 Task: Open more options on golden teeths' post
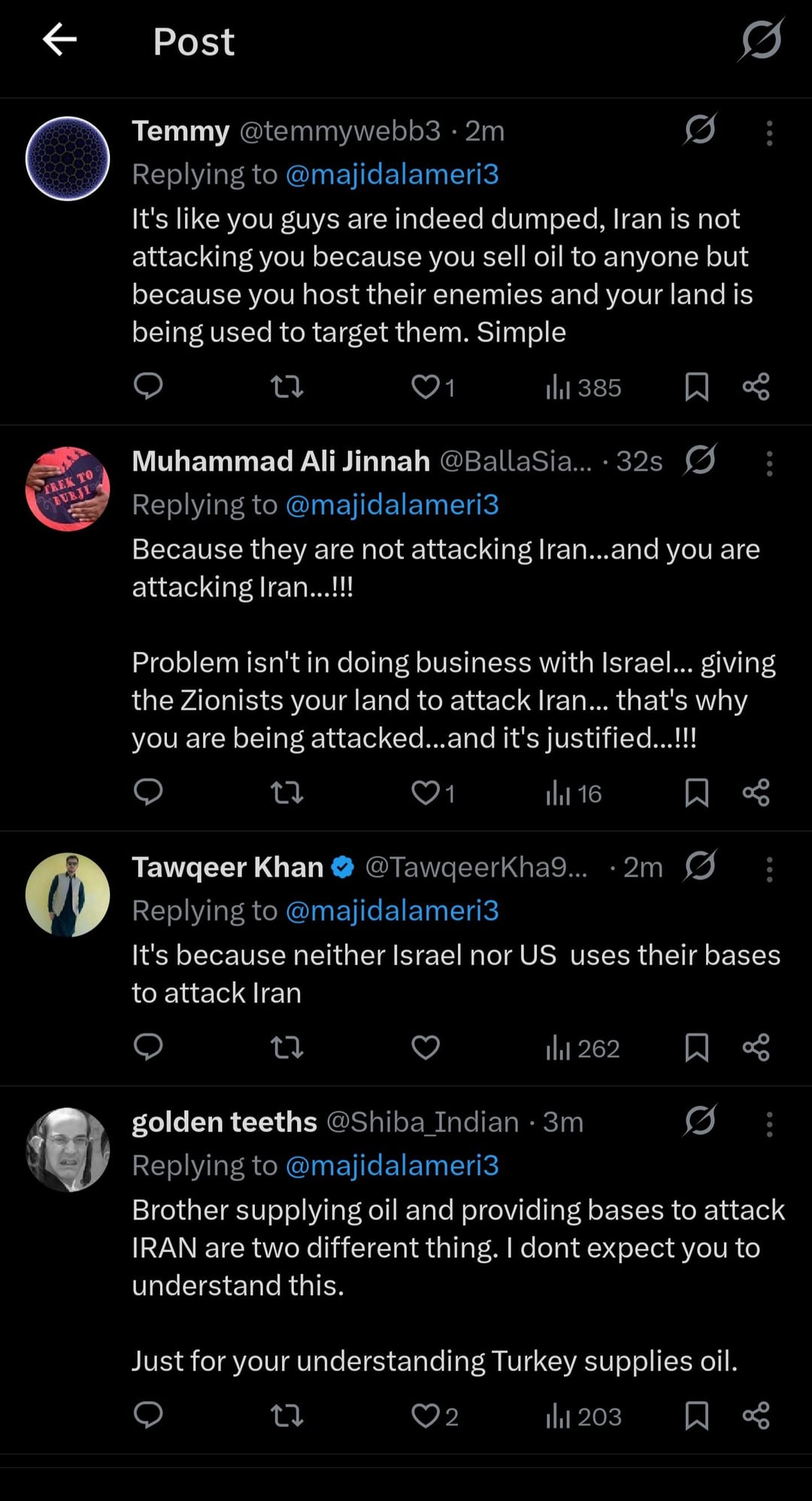(x=769, y=1124)
